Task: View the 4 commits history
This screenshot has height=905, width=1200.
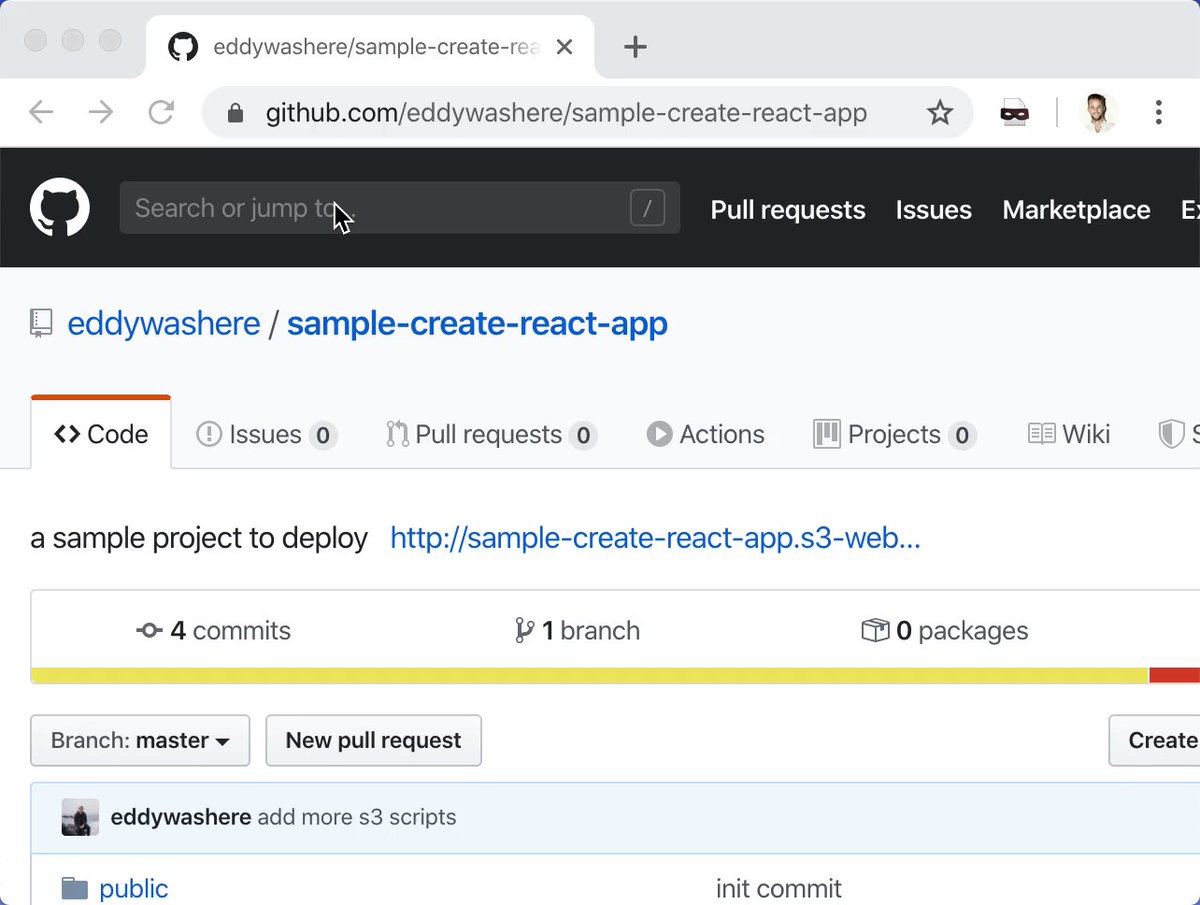Action: pos(214,630)
